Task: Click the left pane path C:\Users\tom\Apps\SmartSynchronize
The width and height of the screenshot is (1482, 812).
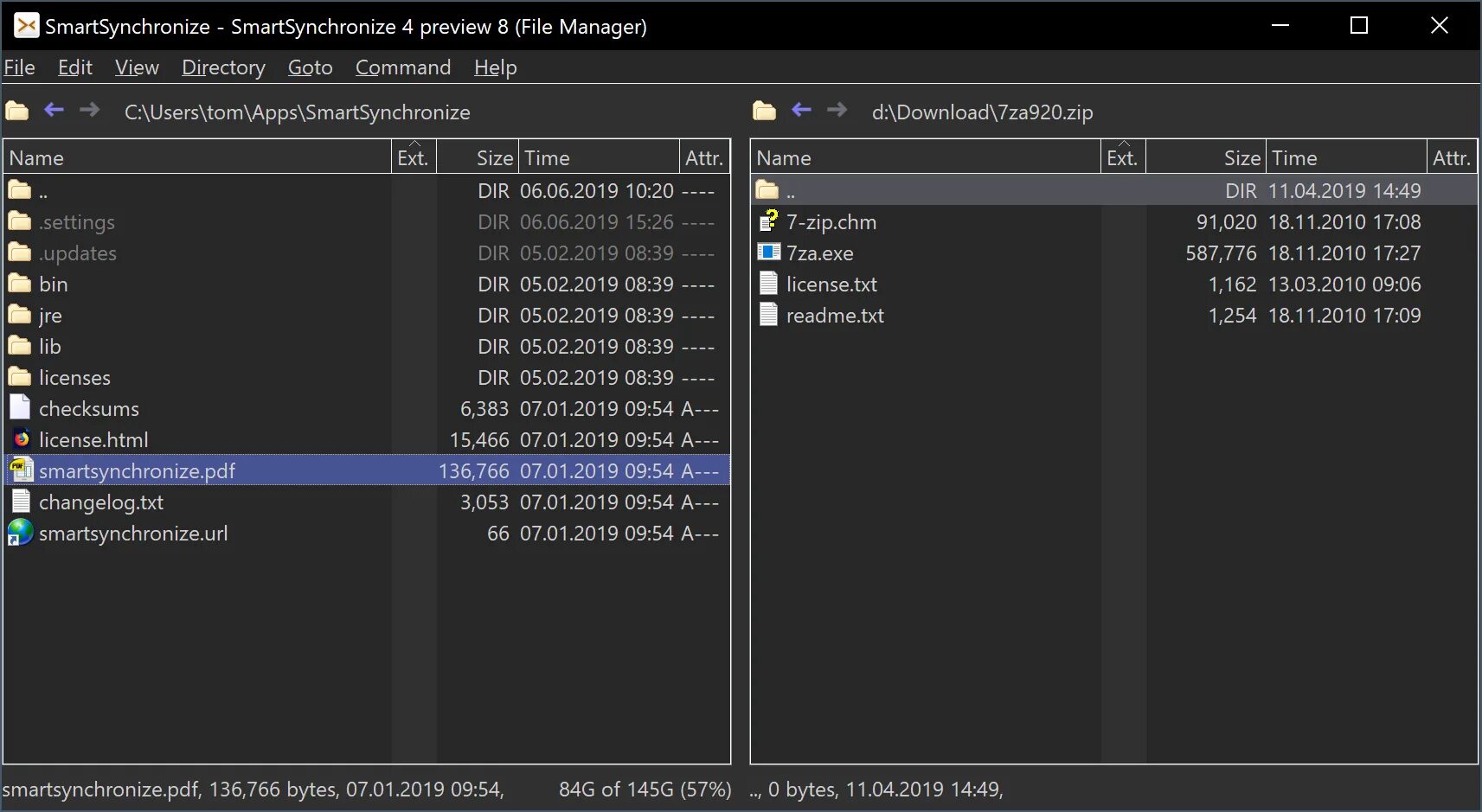Action: point(298,112)
